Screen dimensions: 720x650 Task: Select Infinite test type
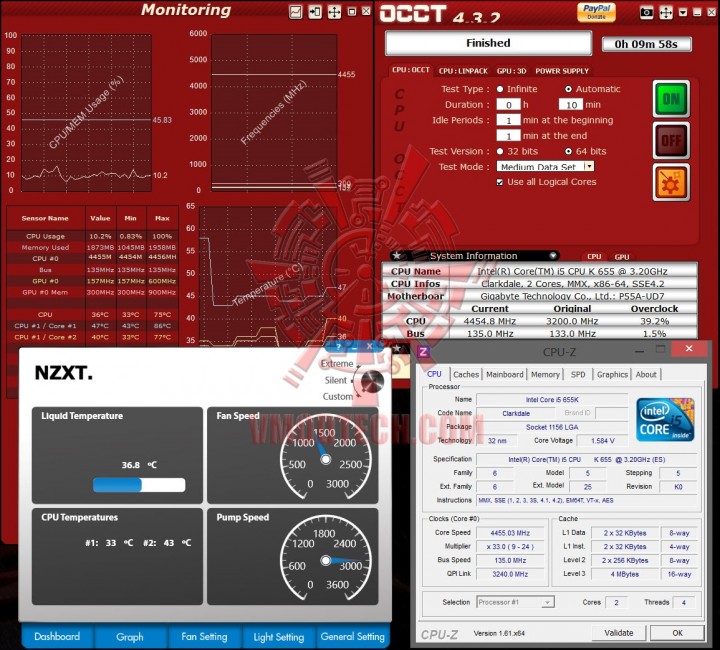click(500, 89)
